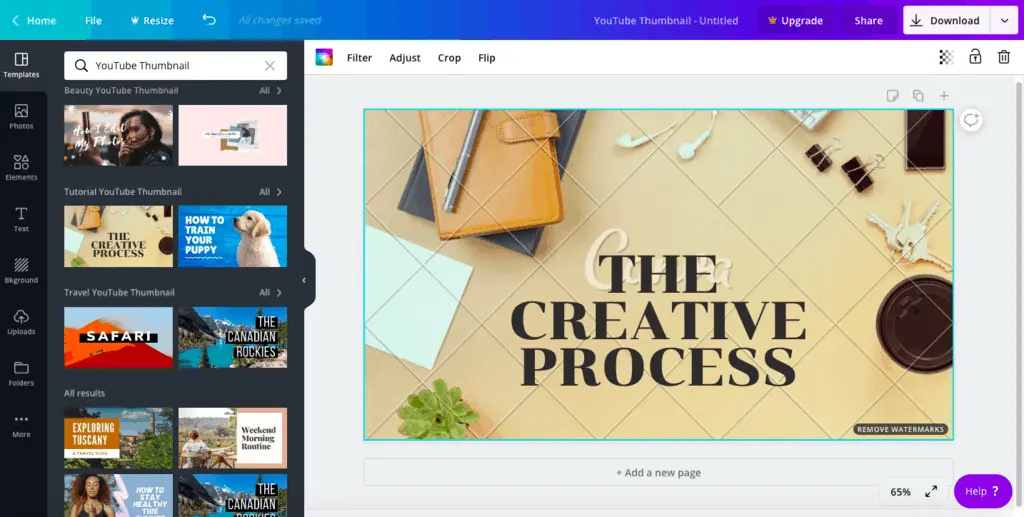Click Add a new page
Screen dimensions: 1024x517
point(658,473)
